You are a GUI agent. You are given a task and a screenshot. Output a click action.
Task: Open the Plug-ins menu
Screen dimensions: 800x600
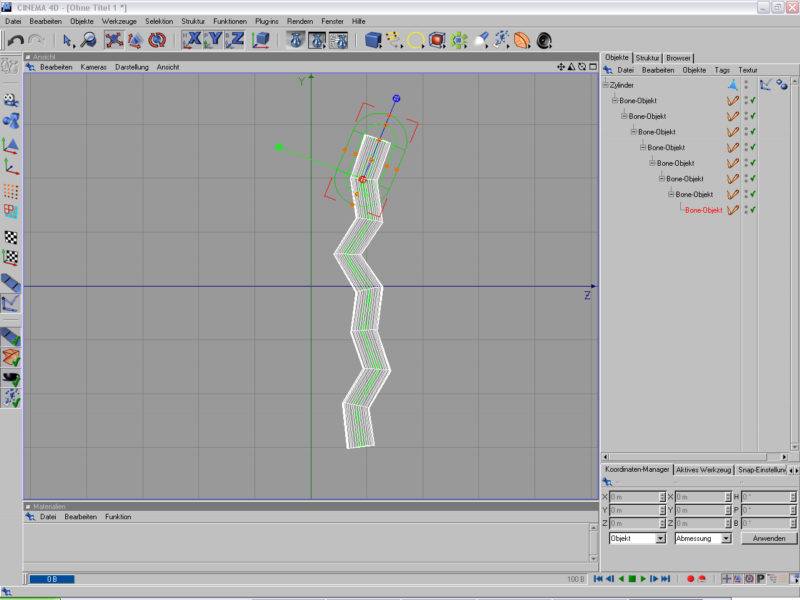pos(266,21)
